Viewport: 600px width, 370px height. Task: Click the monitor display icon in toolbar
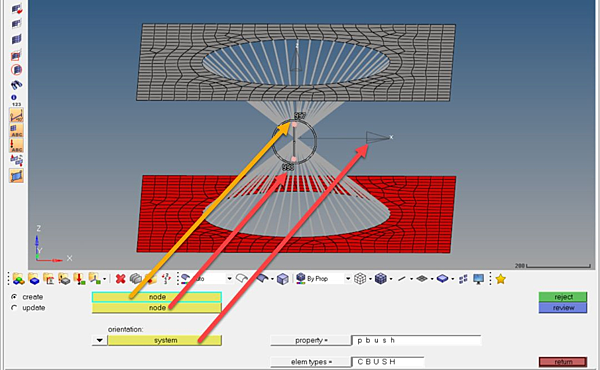pyautogui.click(x=478, y=279)
